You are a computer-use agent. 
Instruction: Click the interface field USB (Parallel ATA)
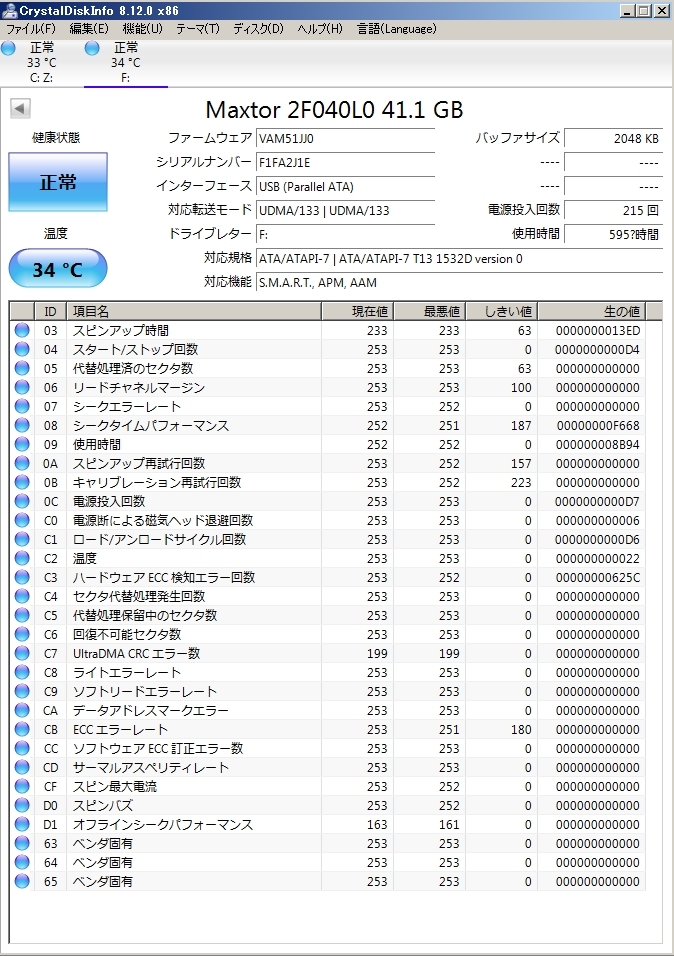[345, 187]
